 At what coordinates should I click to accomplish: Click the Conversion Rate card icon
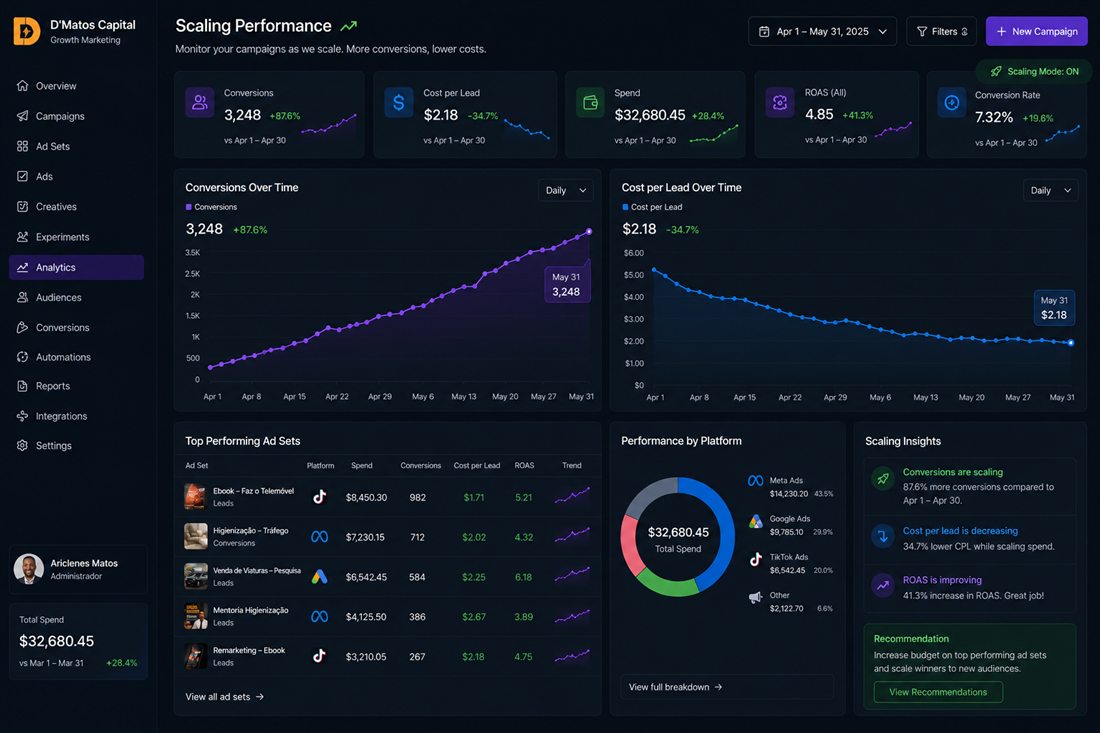click(x=952, y=103)
